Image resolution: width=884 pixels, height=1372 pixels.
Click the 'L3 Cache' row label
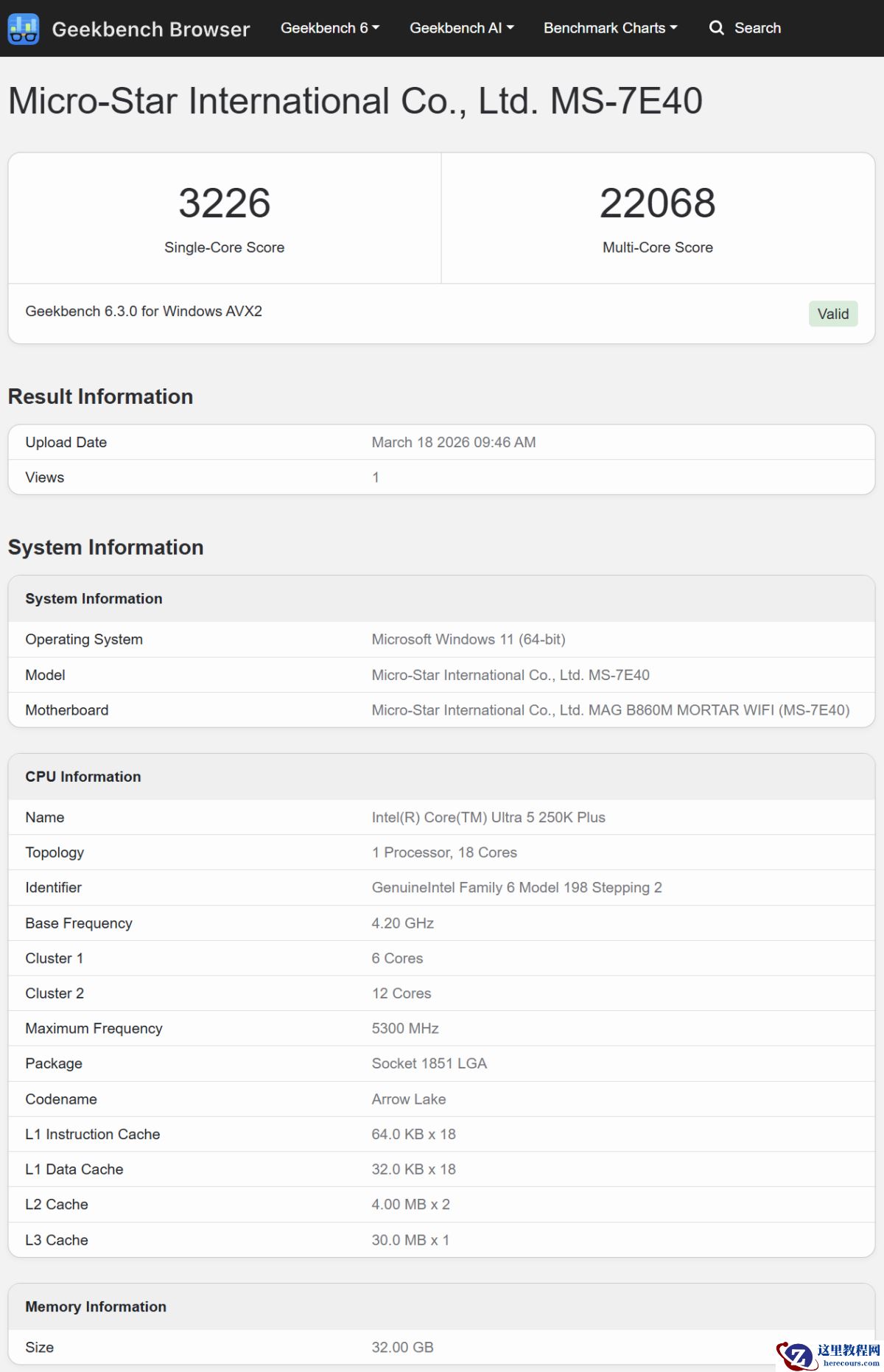(57, 1240)
